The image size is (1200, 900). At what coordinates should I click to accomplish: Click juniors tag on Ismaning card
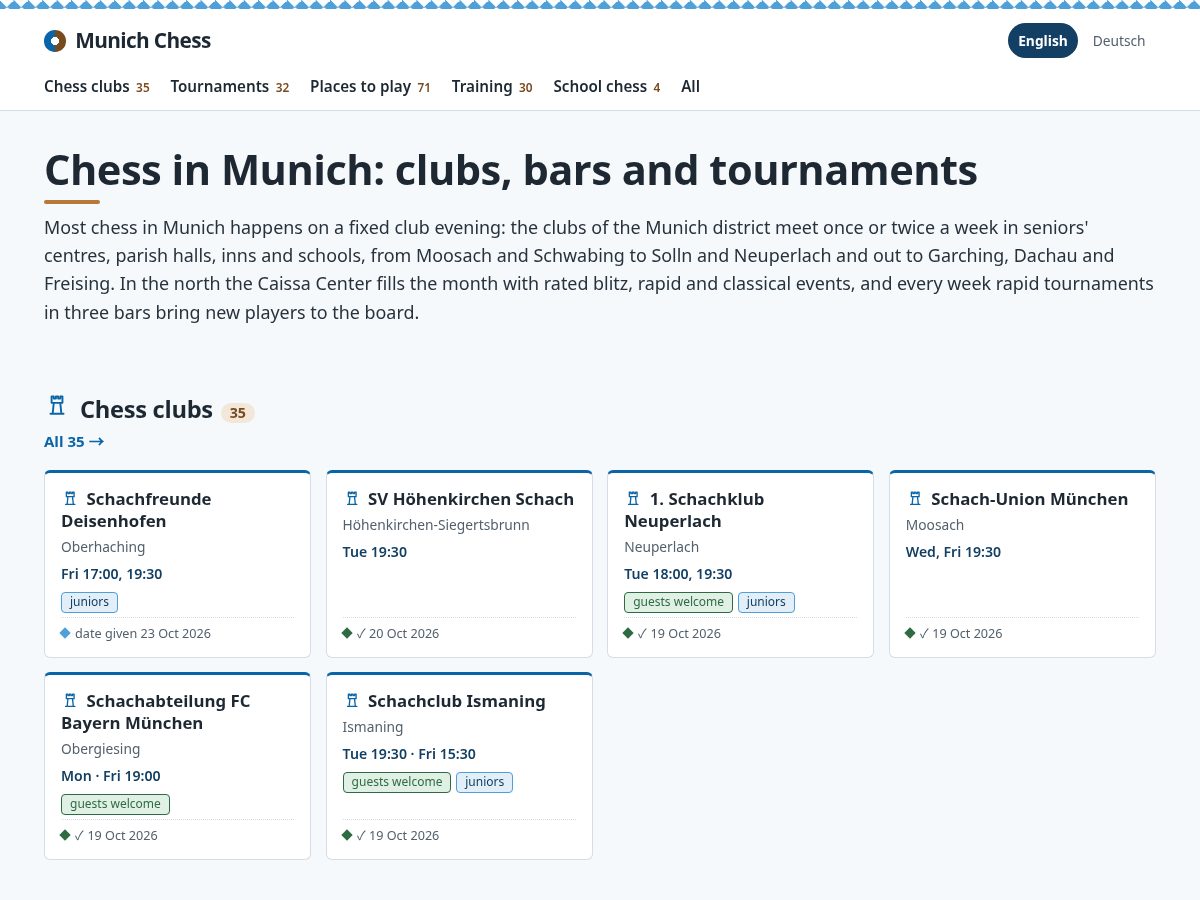[x=485, y=782]
